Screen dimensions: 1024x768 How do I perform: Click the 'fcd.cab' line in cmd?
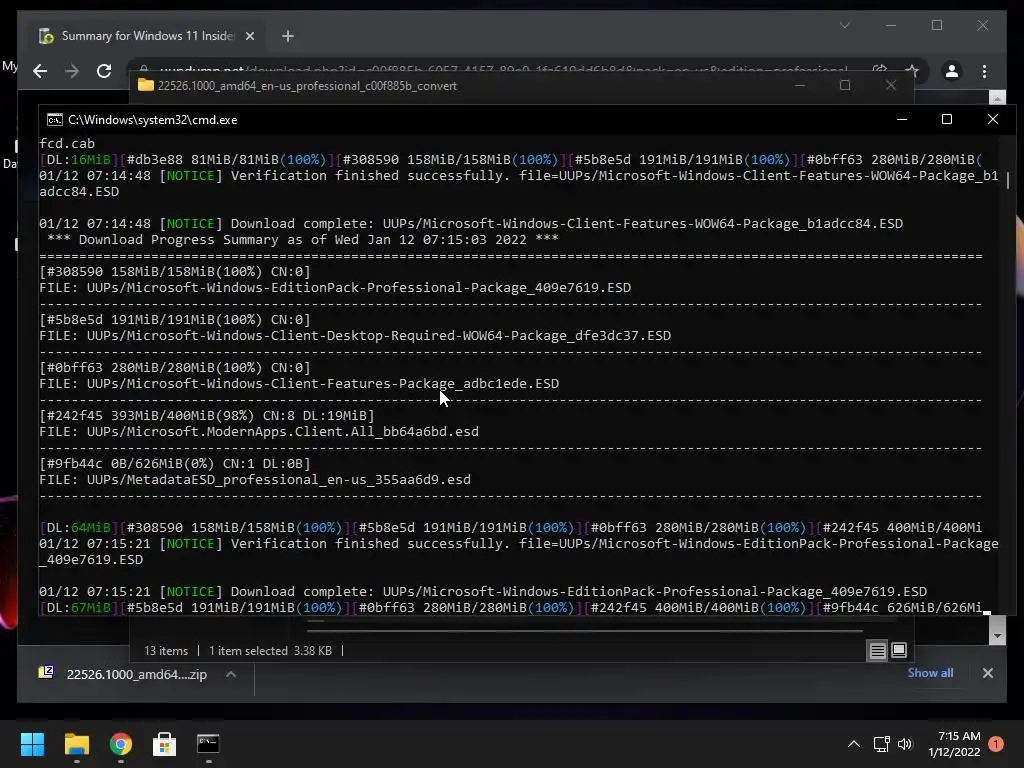tap(67, 144)
